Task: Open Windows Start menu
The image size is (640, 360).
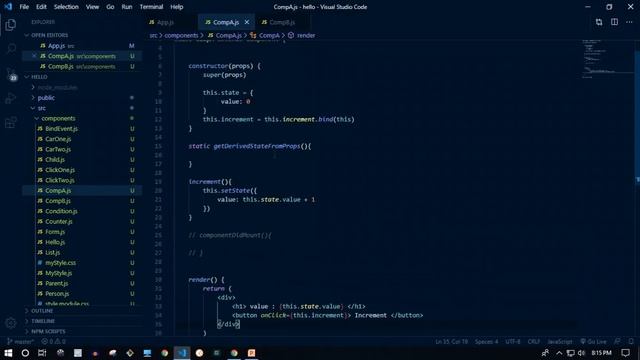Action: [8, 353]
